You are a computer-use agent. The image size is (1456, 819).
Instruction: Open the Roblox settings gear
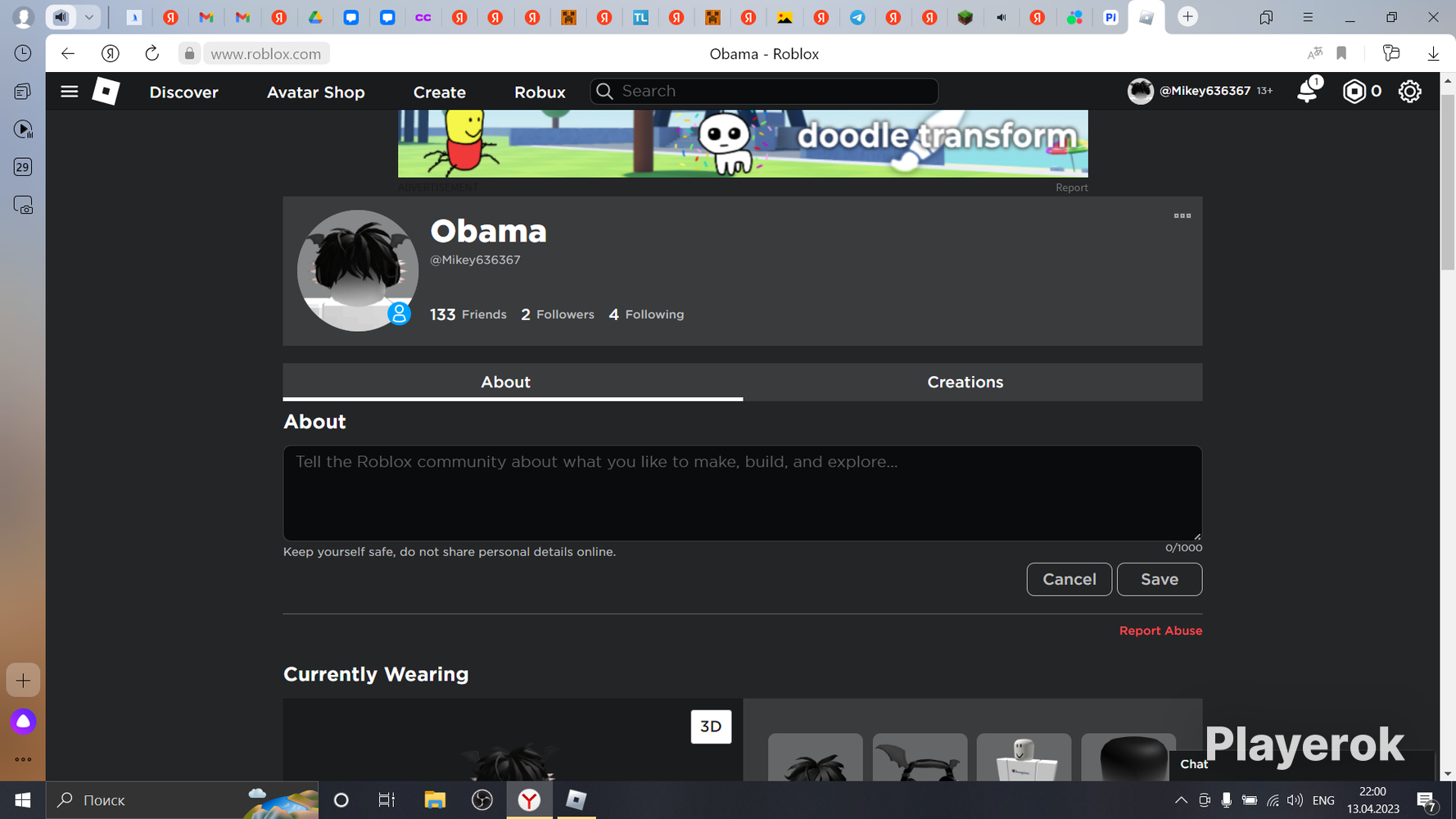click(x=1409, y=91)
